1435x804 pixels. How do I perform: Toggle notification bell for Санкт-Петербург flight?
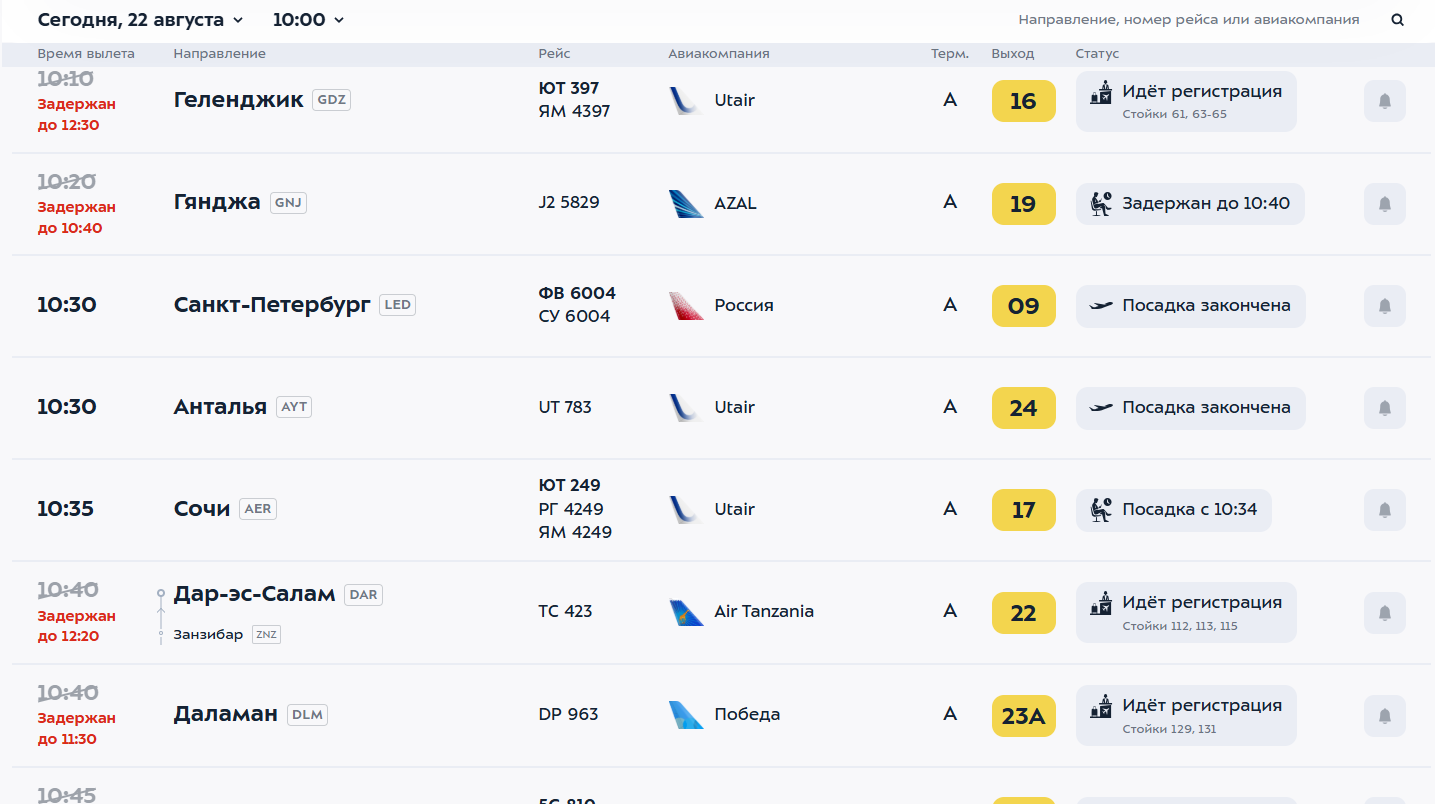[1385, 306]
